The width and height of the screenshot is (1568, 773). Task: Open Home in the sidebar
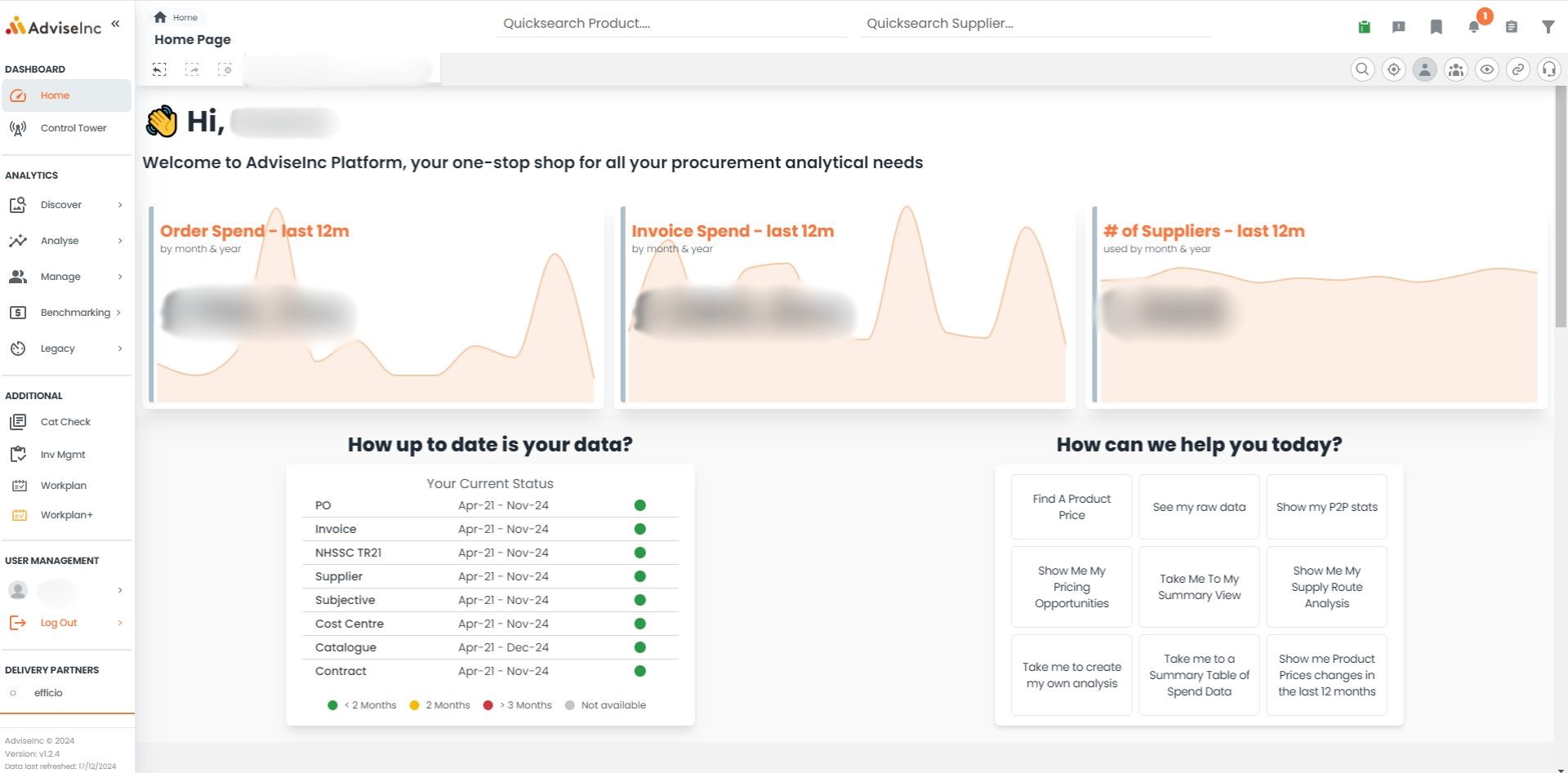pos(66,96)
